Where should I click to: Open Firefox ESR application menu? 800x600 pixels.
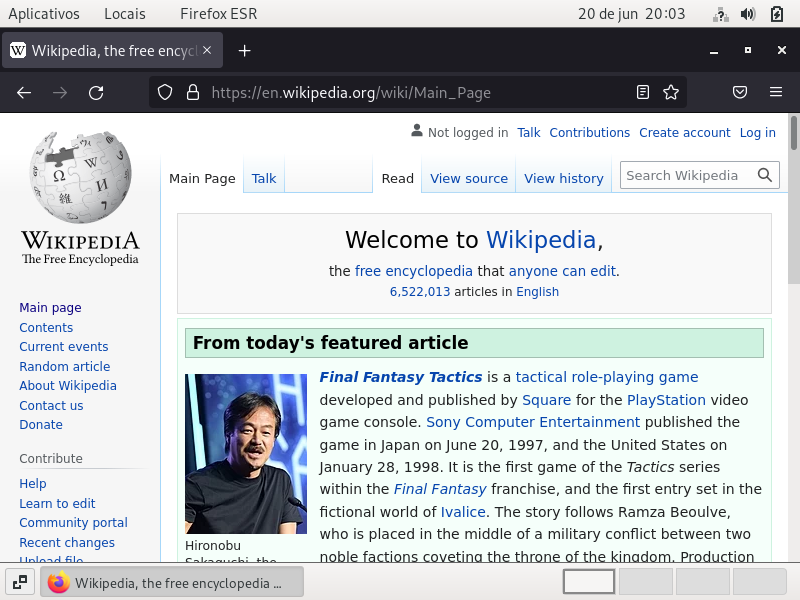pos(218,14)
